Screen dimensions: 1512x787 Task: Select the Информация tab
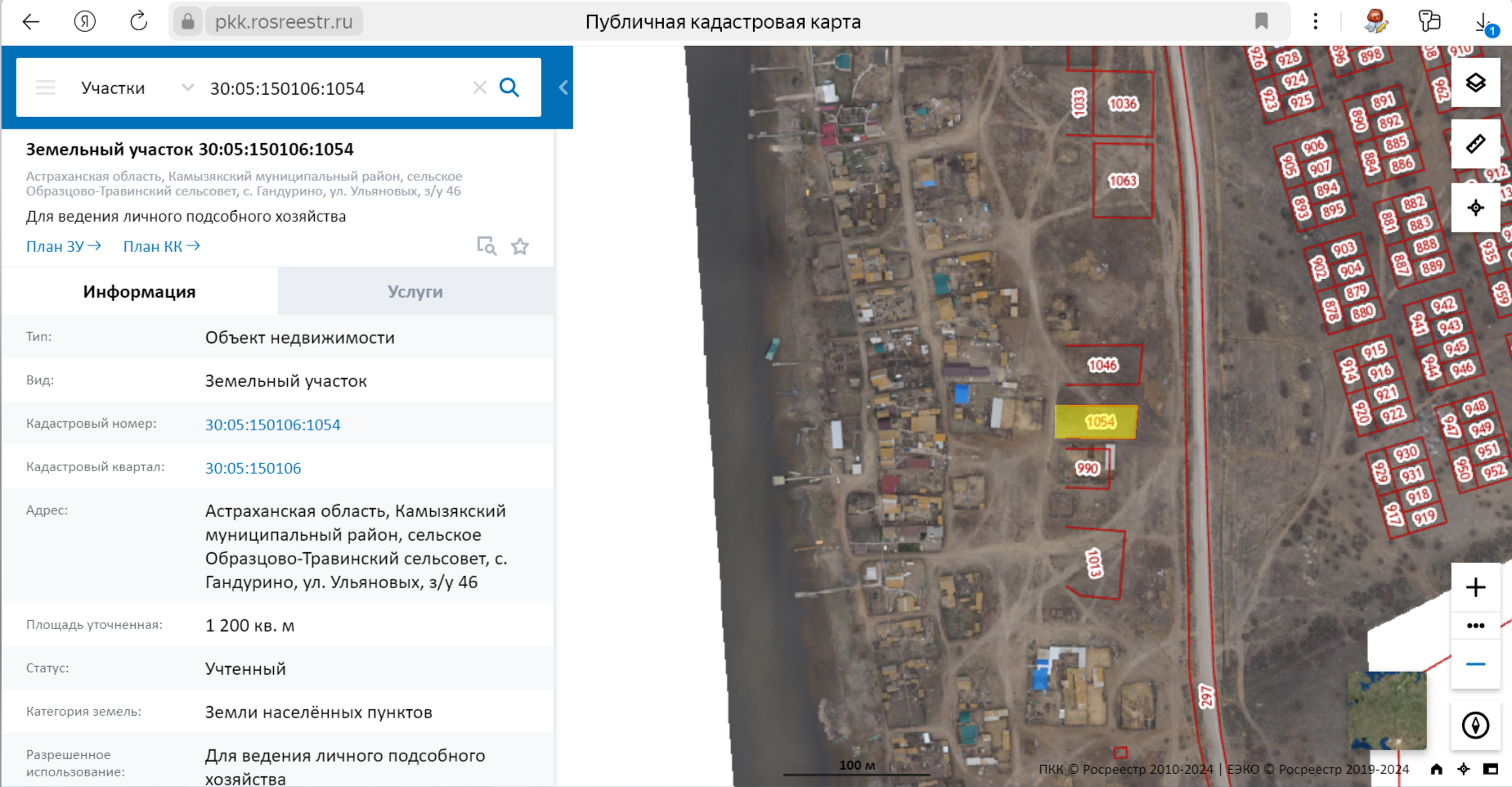point(139,292)
